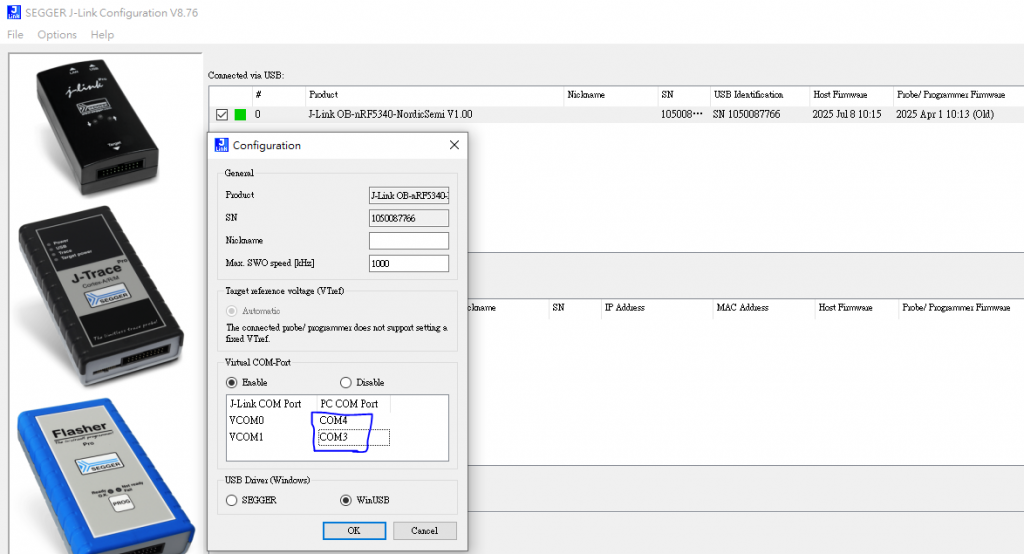1024x554 pixels.
Task: Close the Configuration dialog
Action: (x=455, y=145)
